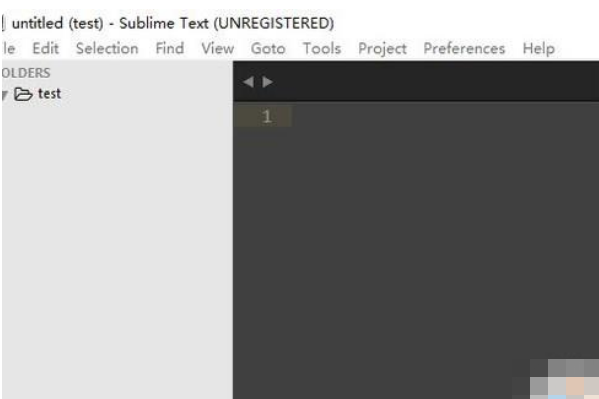Image resolution: width=599 pixels, height=399 pixels.
Task: Click line number 1 in the gutter
Action: 267,116
